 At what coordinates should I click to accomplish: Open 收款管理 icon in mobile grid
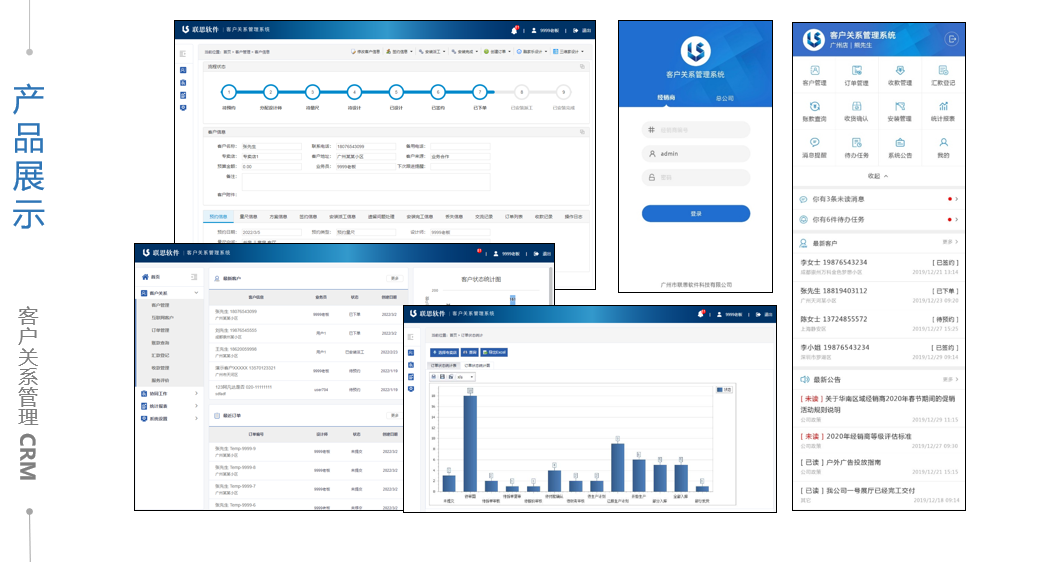pyautogui.click(x=900, y=72)
